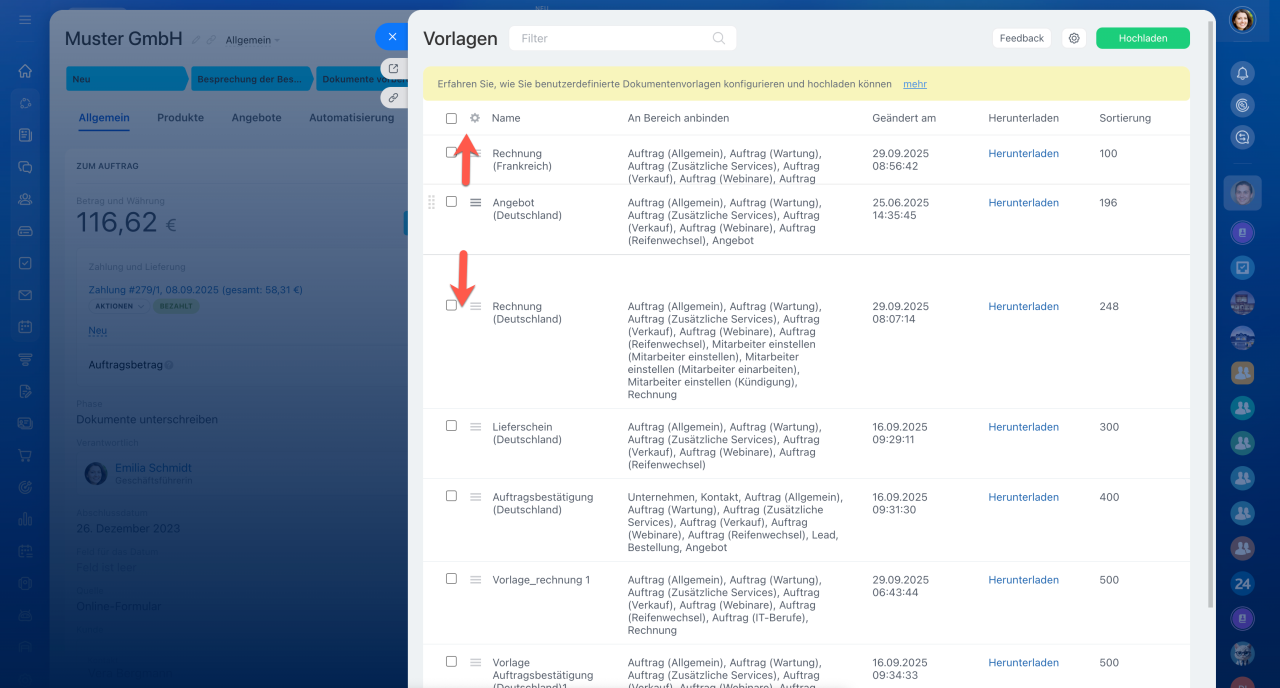Sort by the Sortierung column header
1280x688 pixels.
[1125, 118]
